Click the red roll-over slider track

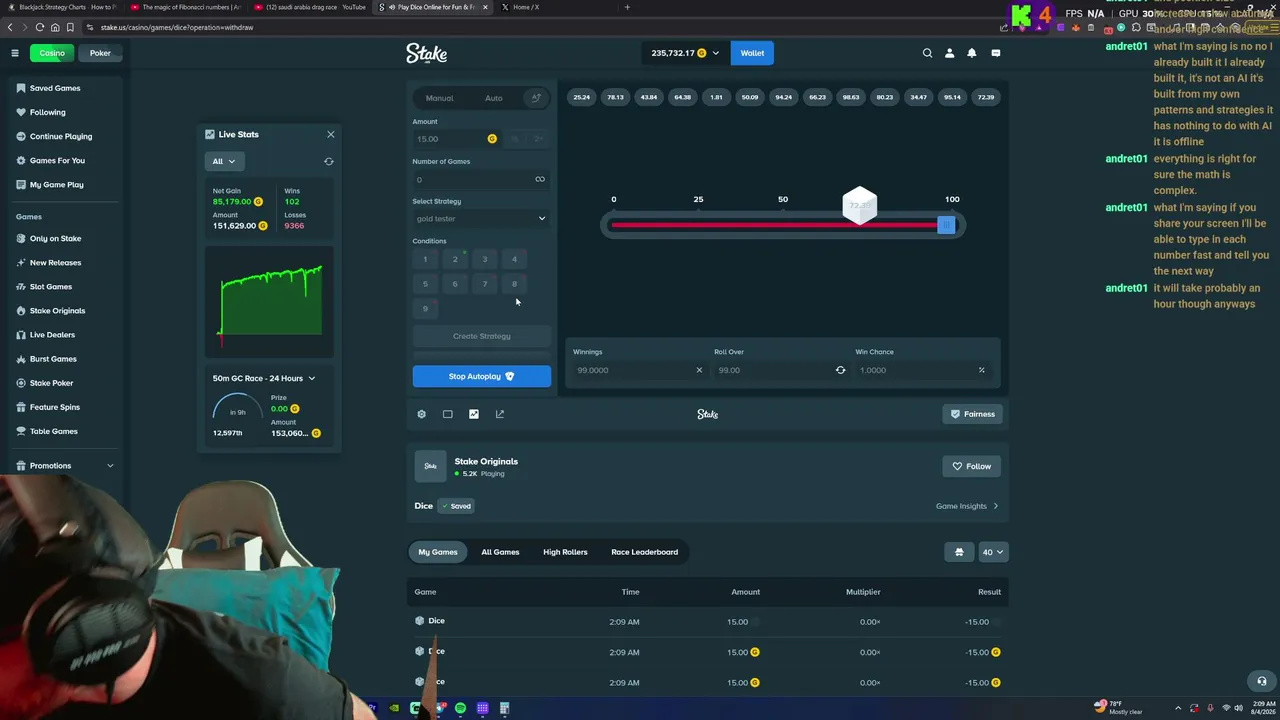pyautogui.click(x=773, y=225)
